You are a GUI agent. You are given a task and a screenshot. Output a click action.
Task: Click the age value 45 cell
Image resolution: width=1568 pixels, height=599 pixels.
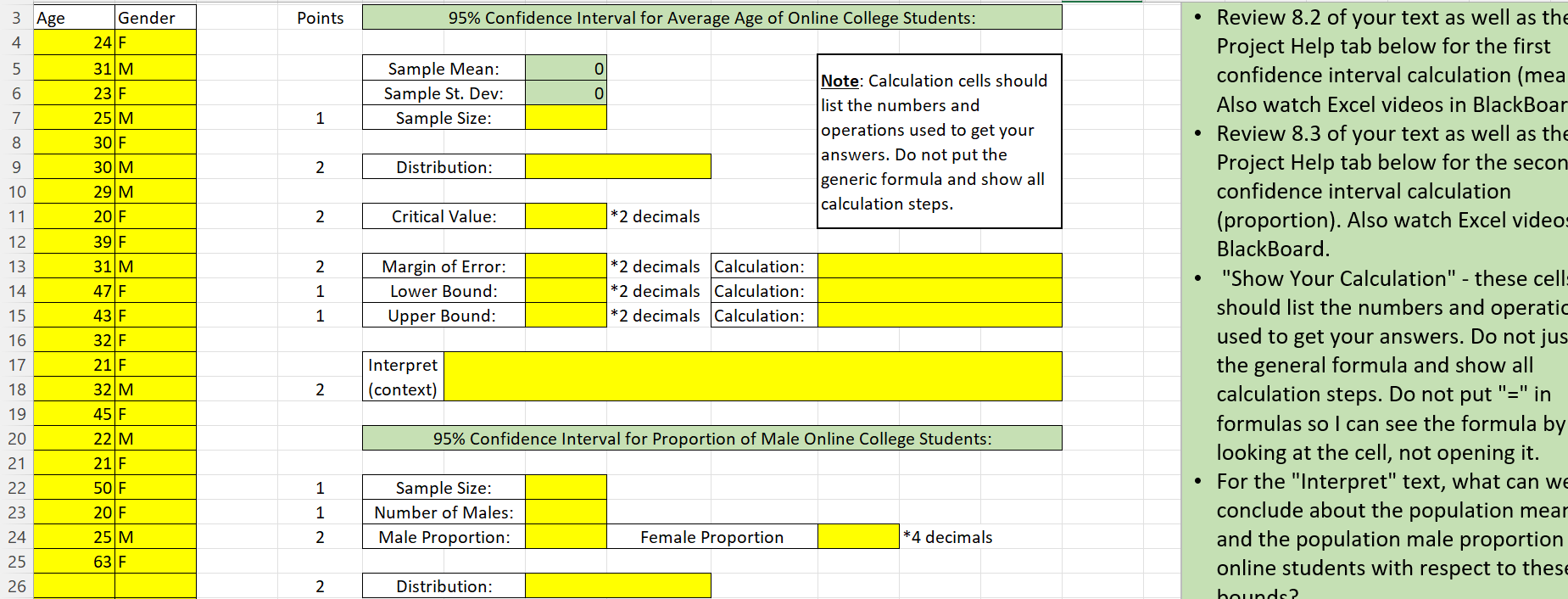74,414
